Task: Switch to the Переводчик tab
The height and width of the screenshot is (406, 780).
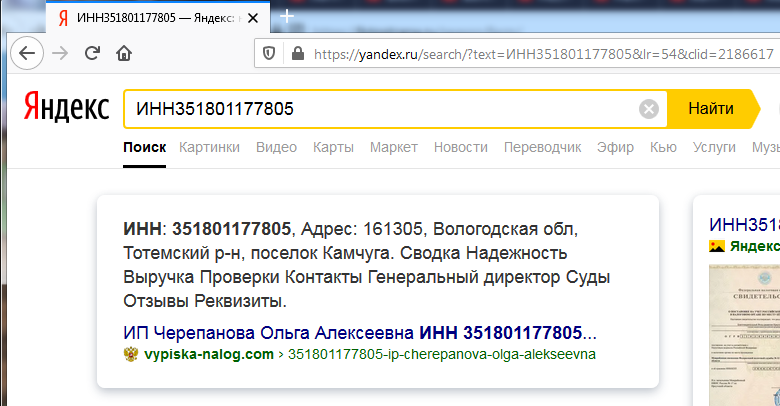Action: pyautogui.click(x=542, y=148)
